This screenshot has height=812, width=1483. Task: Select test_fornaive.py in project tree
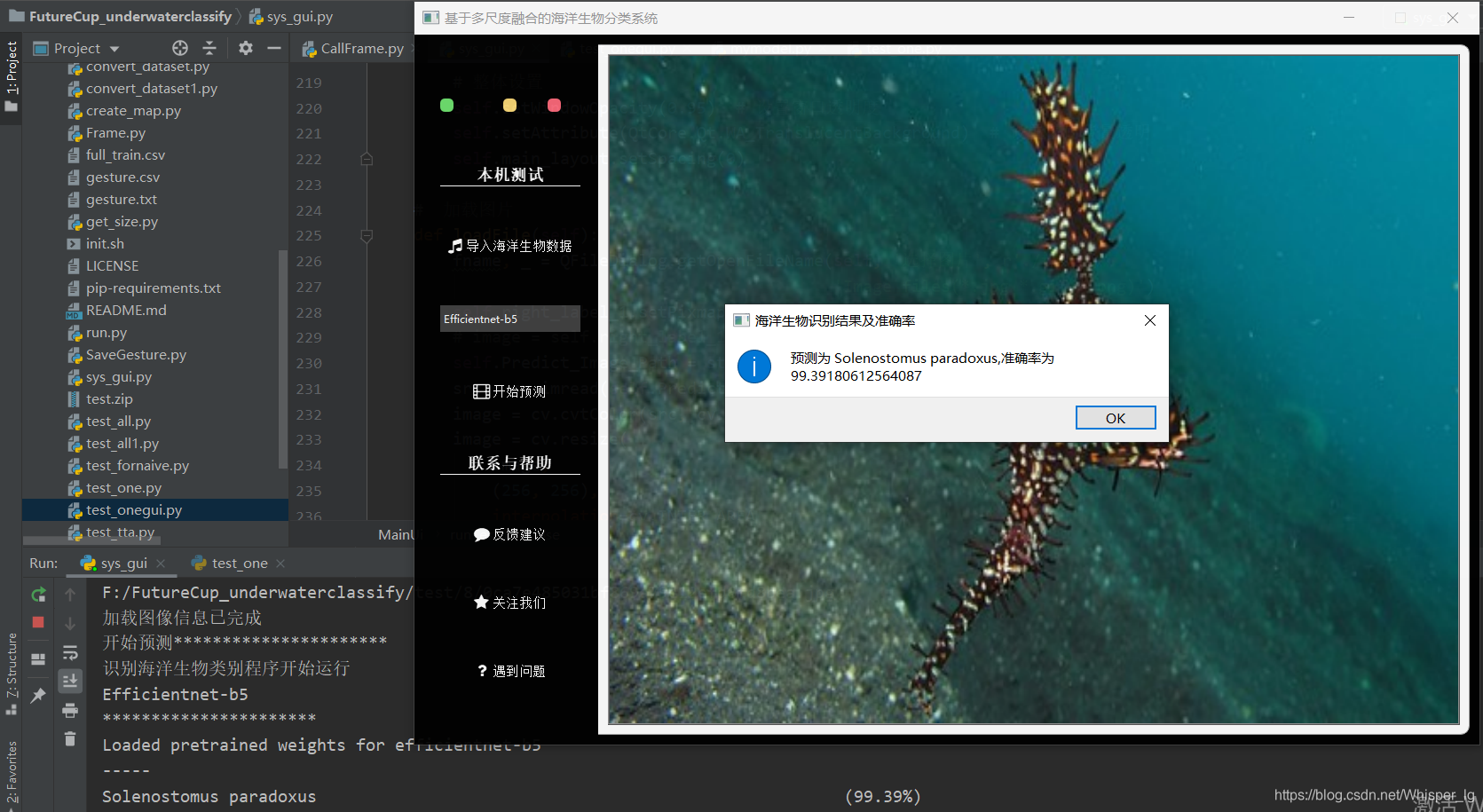[138, 466]
